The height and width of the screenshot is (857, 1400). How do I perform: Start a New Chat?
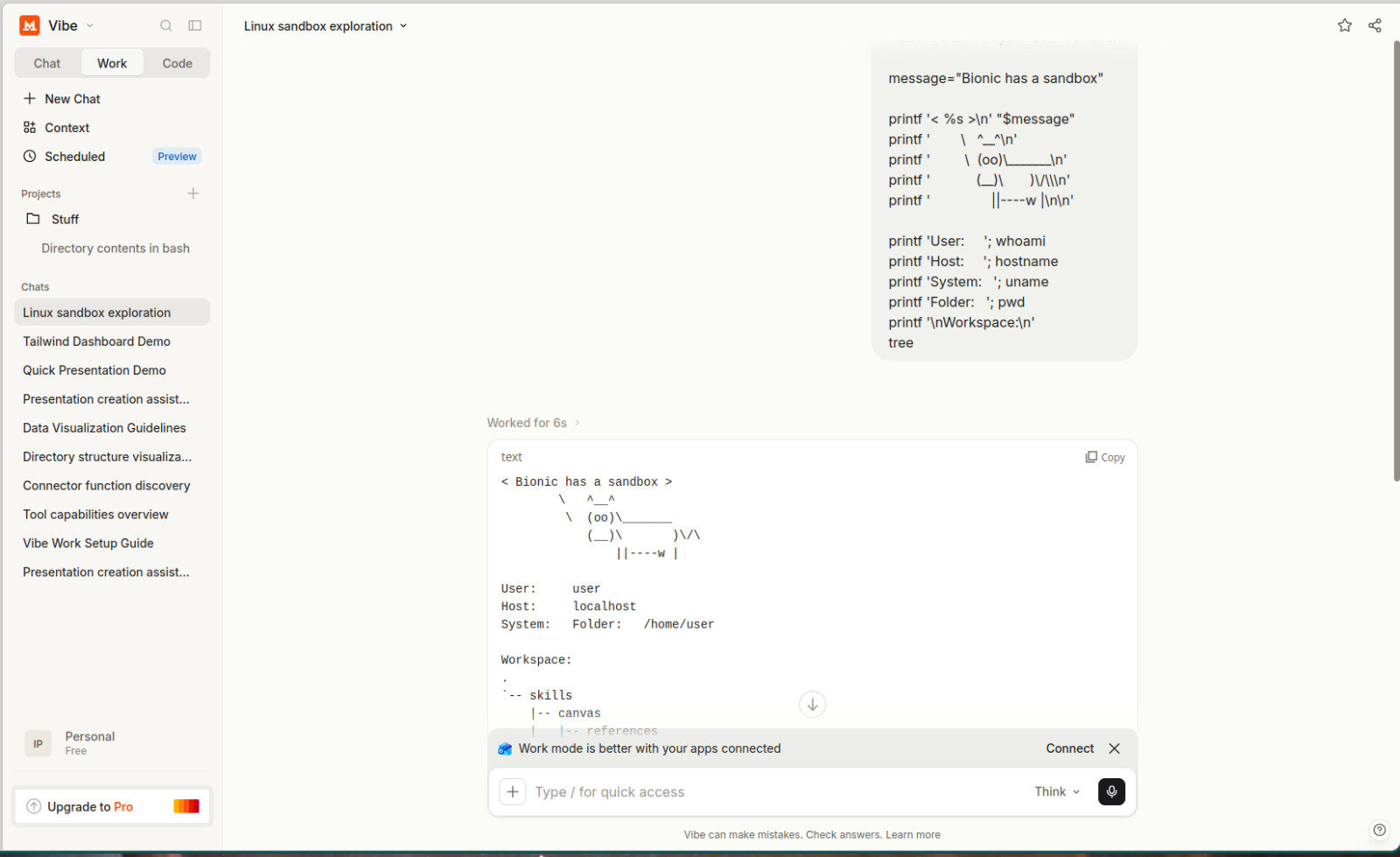112,99
